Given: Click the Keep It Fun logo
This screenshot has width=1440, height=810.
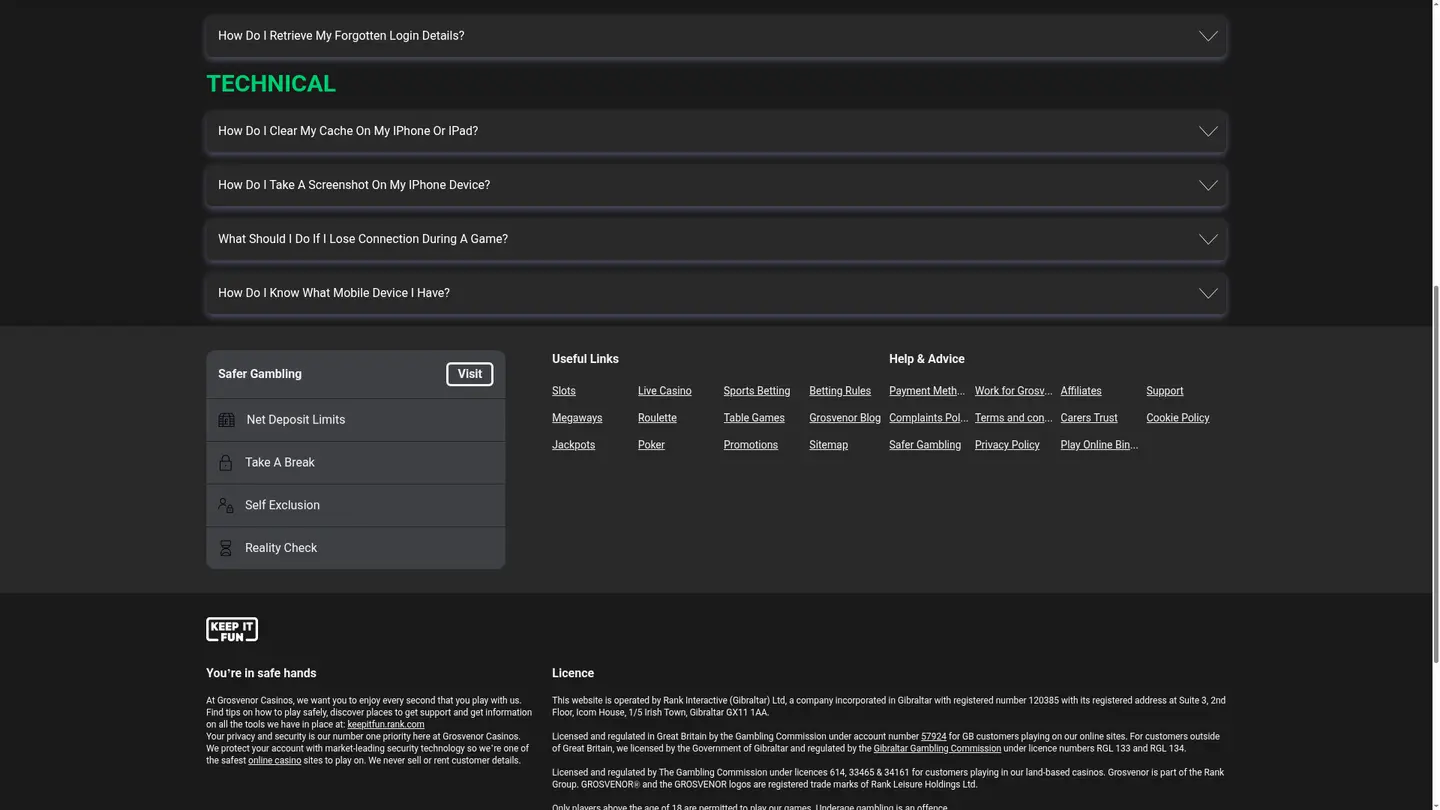Looking at the screenshot, I should (232, 629).
